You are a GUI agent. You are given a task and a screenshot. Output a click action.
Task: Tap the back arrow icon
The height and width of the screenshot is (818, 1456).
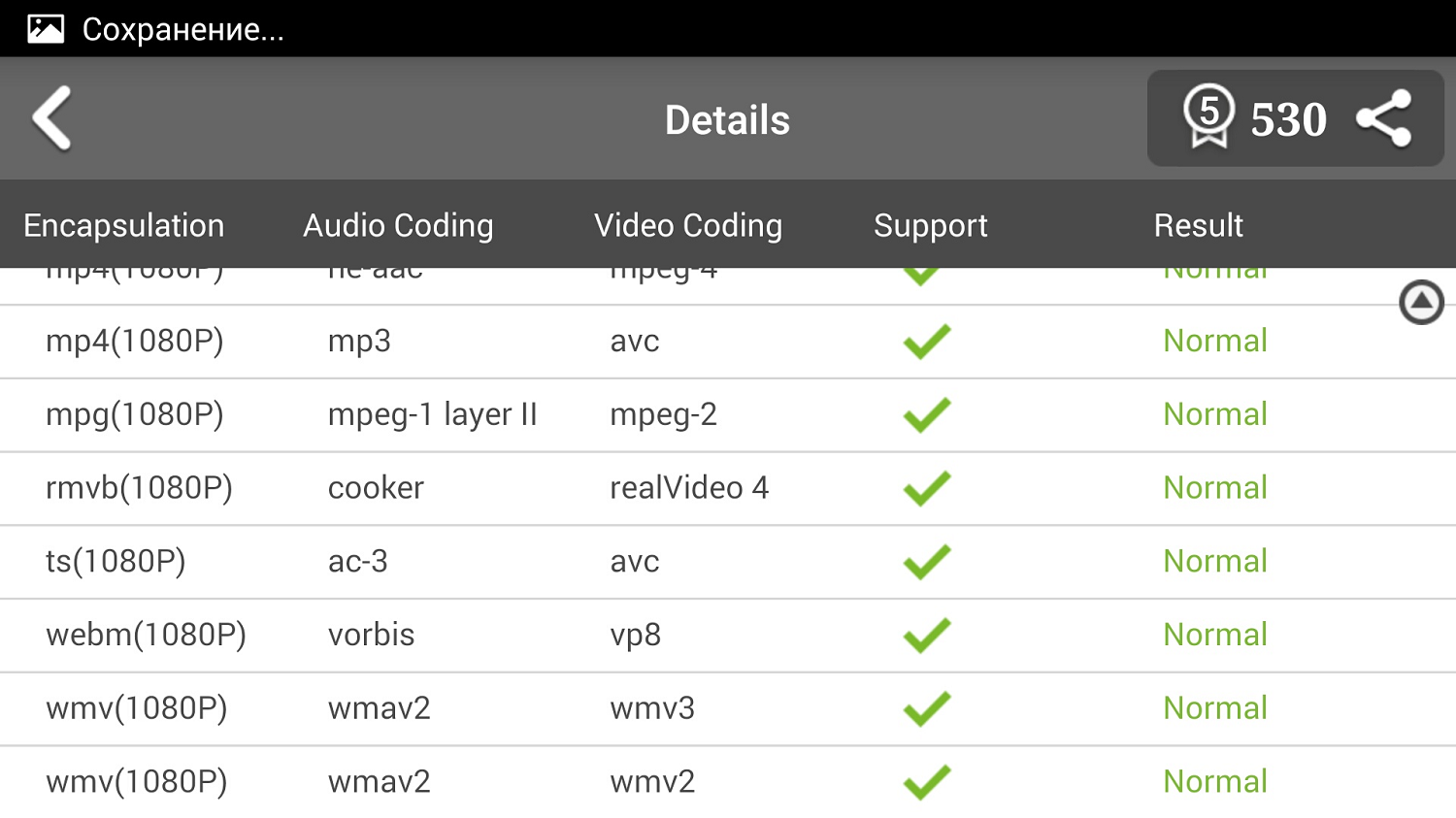(52, 118)
